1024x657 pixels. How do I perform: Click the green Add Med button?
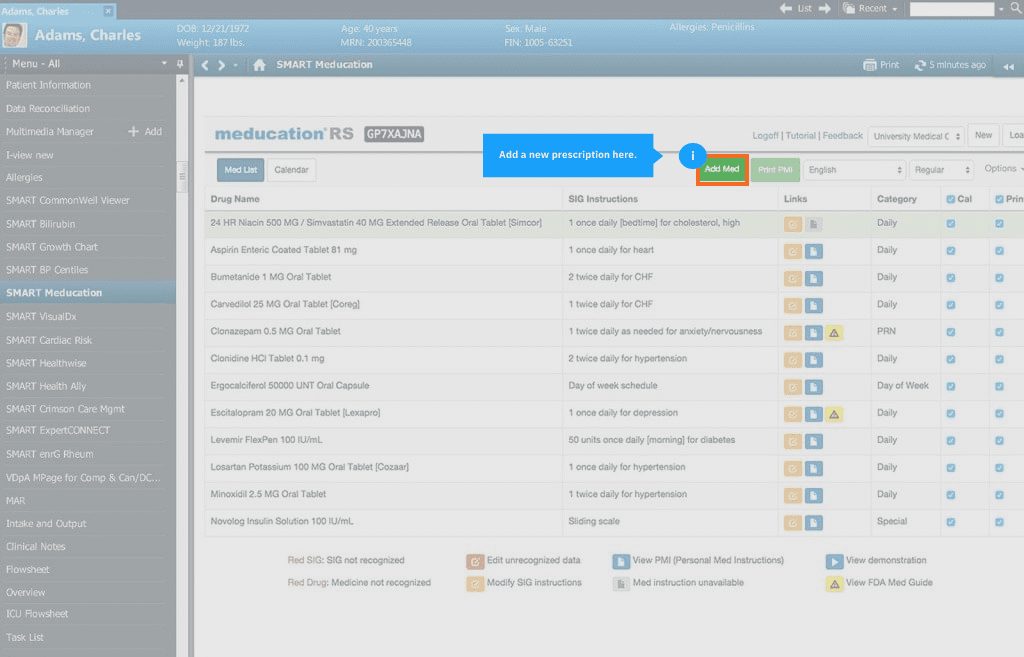[x=722, y=169]
